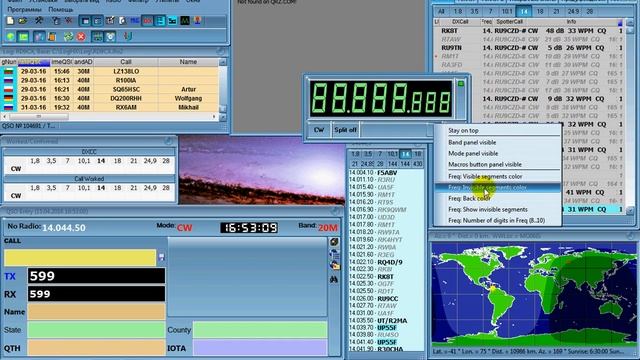Choose Freq: Visible segments color
Screen dimensions: 640x360
pos(485,176)
